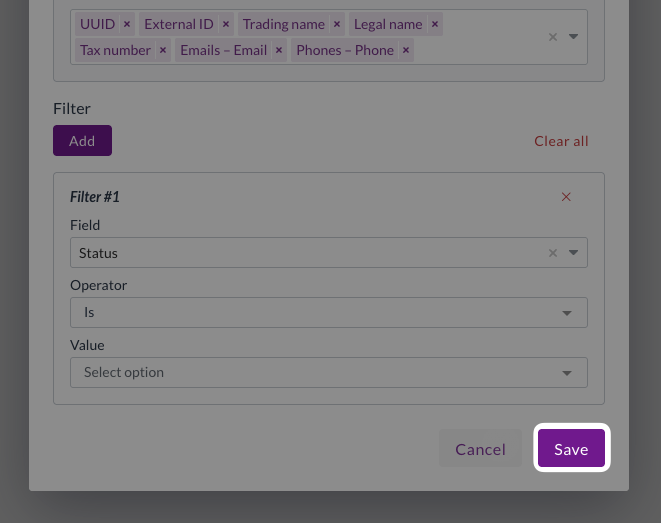This screenshot has width=661, height=523.
Task: Click the Add filter button
Action: (82, 141)
